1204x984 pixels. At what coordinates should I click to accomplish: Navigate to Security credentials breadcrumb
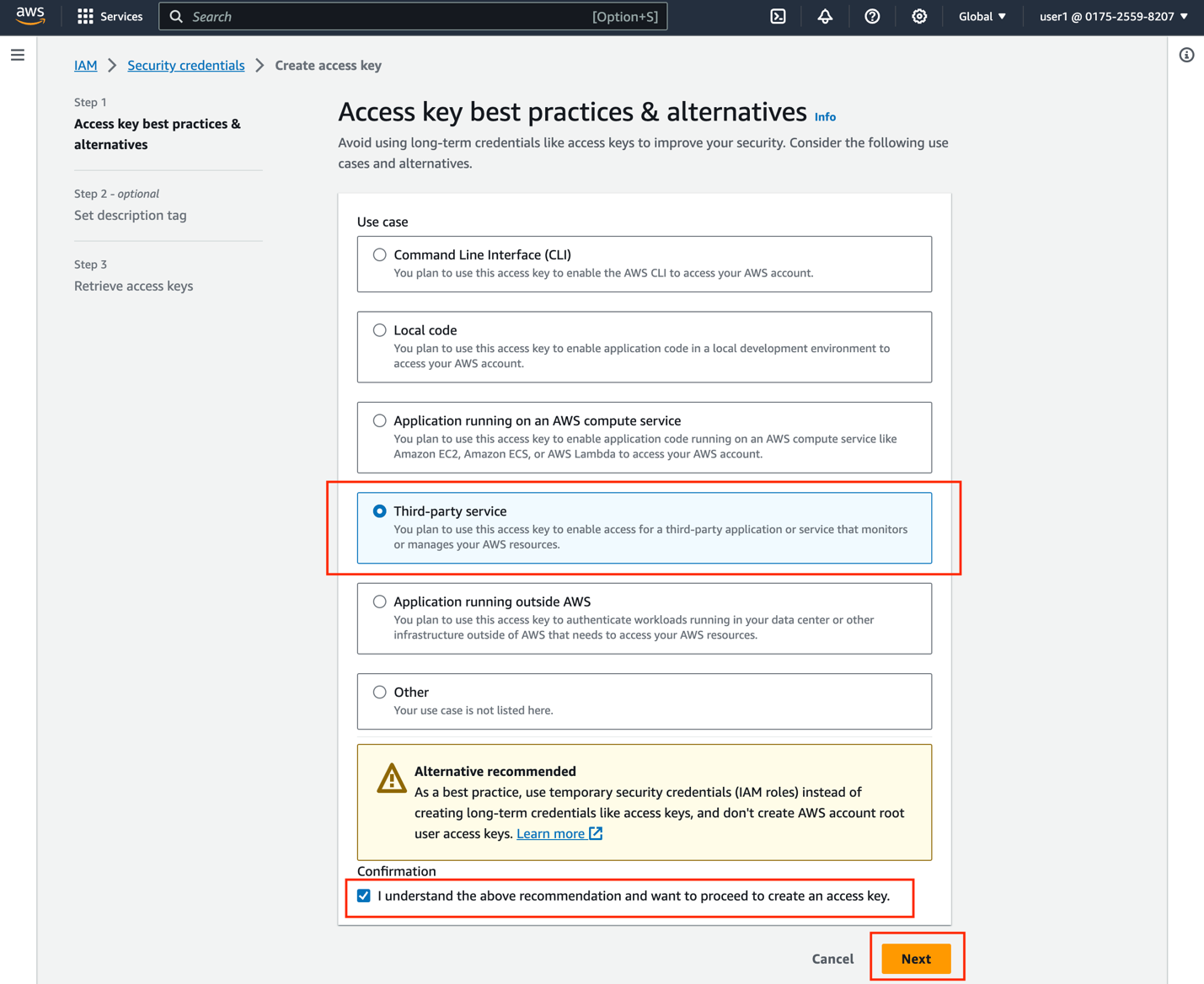[185, 65]
